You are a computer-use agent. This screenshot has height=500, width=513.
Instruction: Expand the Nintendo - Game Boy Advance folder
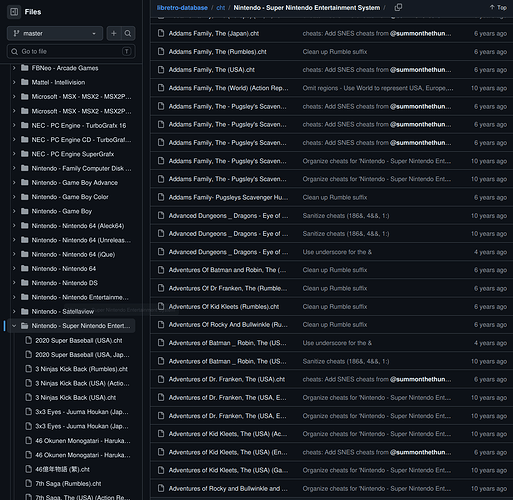coord(14,183)
